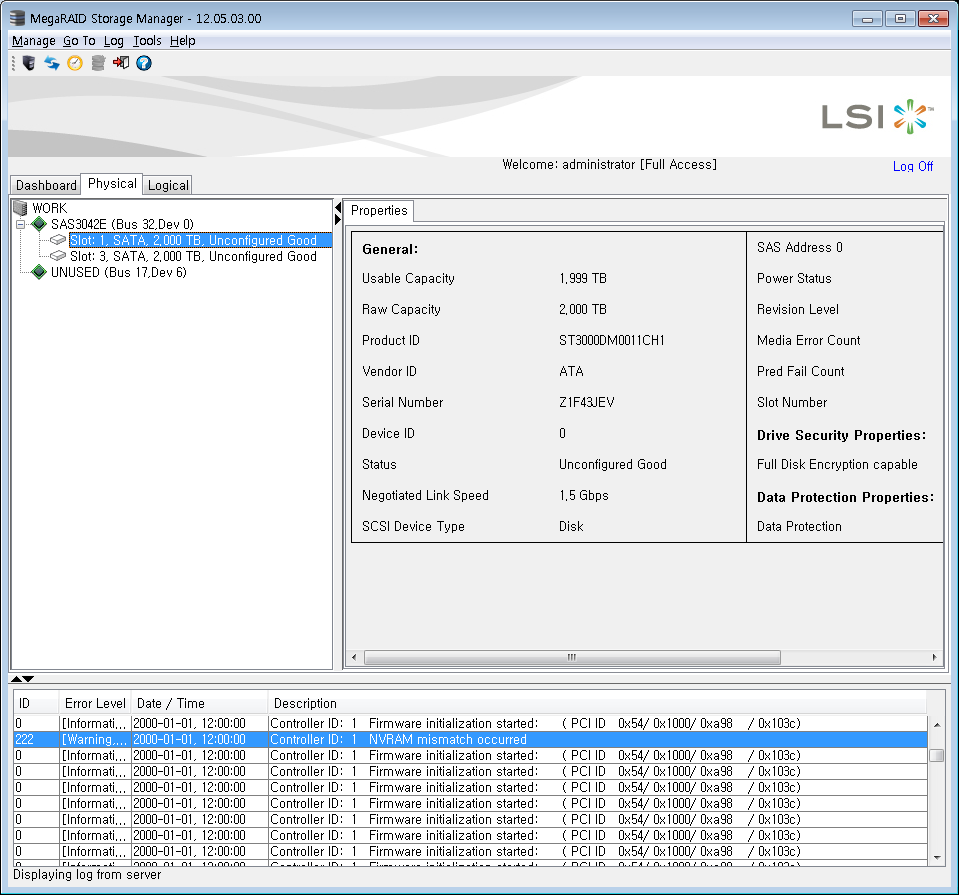Click the LSI logo
This screenshot has width=959, height=895.
(x=878, y=116)
